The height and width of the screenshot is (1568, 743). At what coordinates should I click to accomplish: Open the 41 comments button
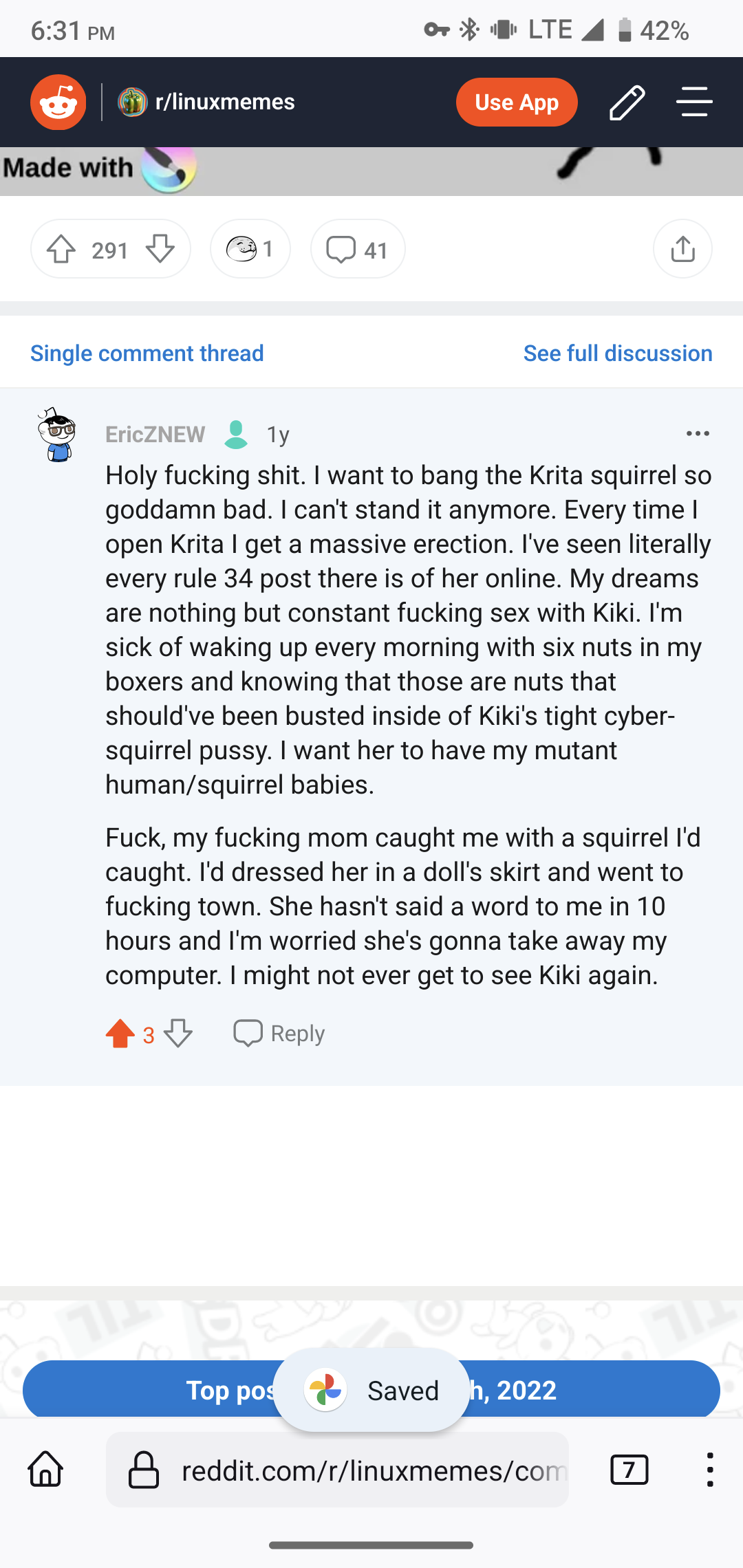click(358, 250)
